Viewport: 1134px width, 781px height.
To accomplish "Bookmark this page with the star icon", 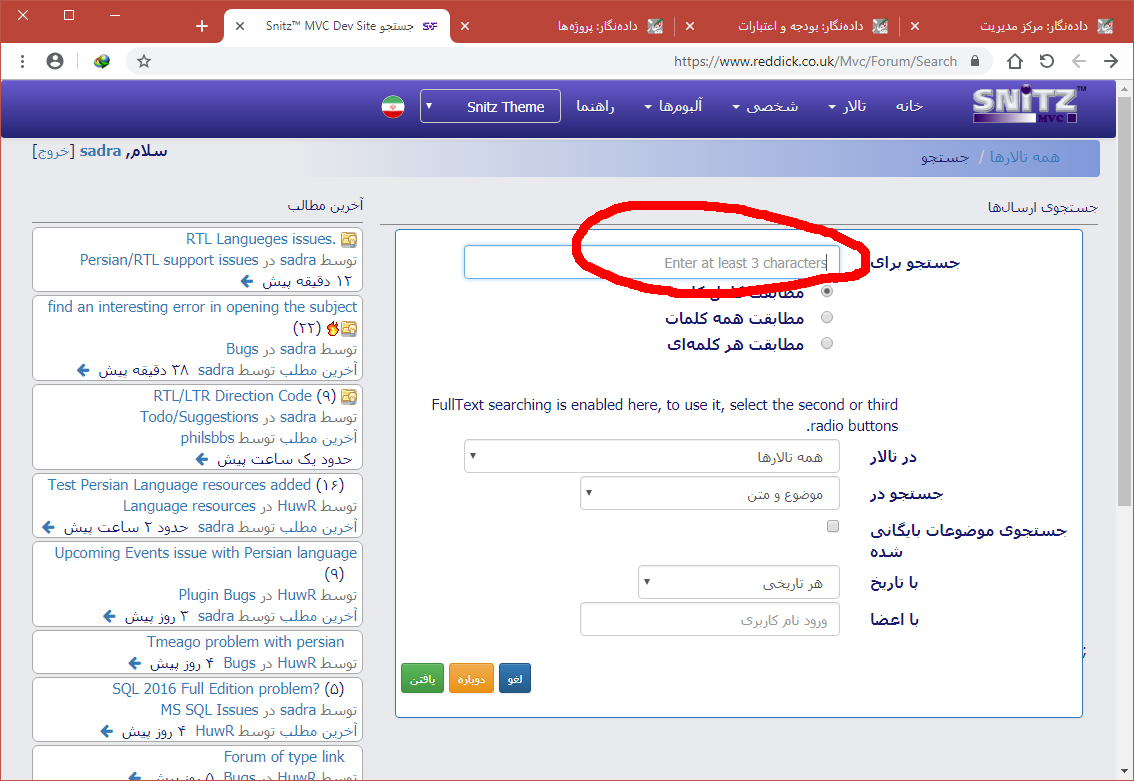I will point(144,61).
